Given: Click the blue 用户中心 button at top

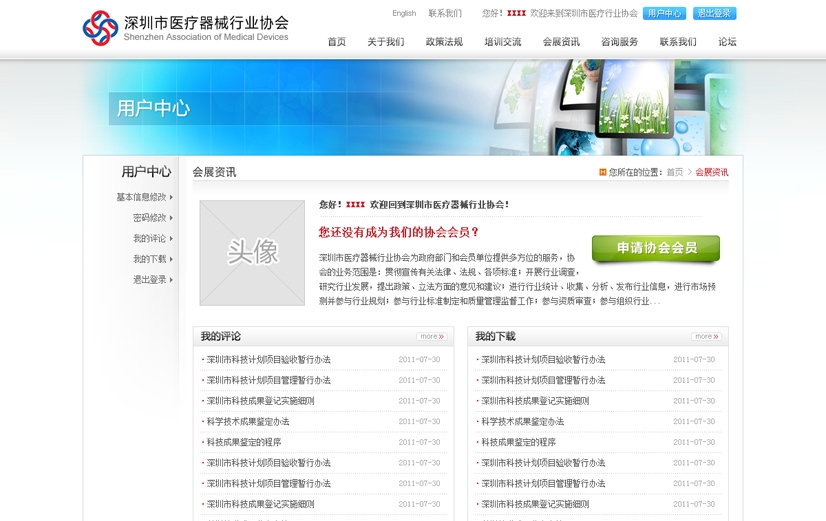Looking at the screenshot, I should click(x=664, y=13).
